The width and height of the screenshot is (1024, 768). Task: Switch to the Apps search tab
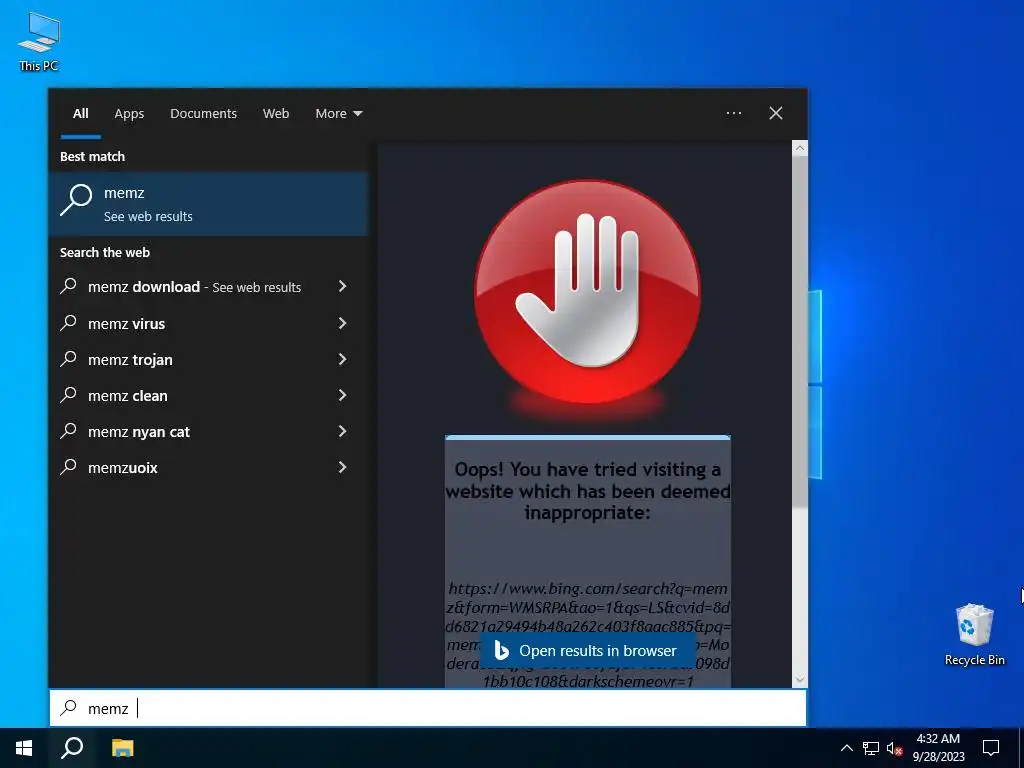point(129,114)
